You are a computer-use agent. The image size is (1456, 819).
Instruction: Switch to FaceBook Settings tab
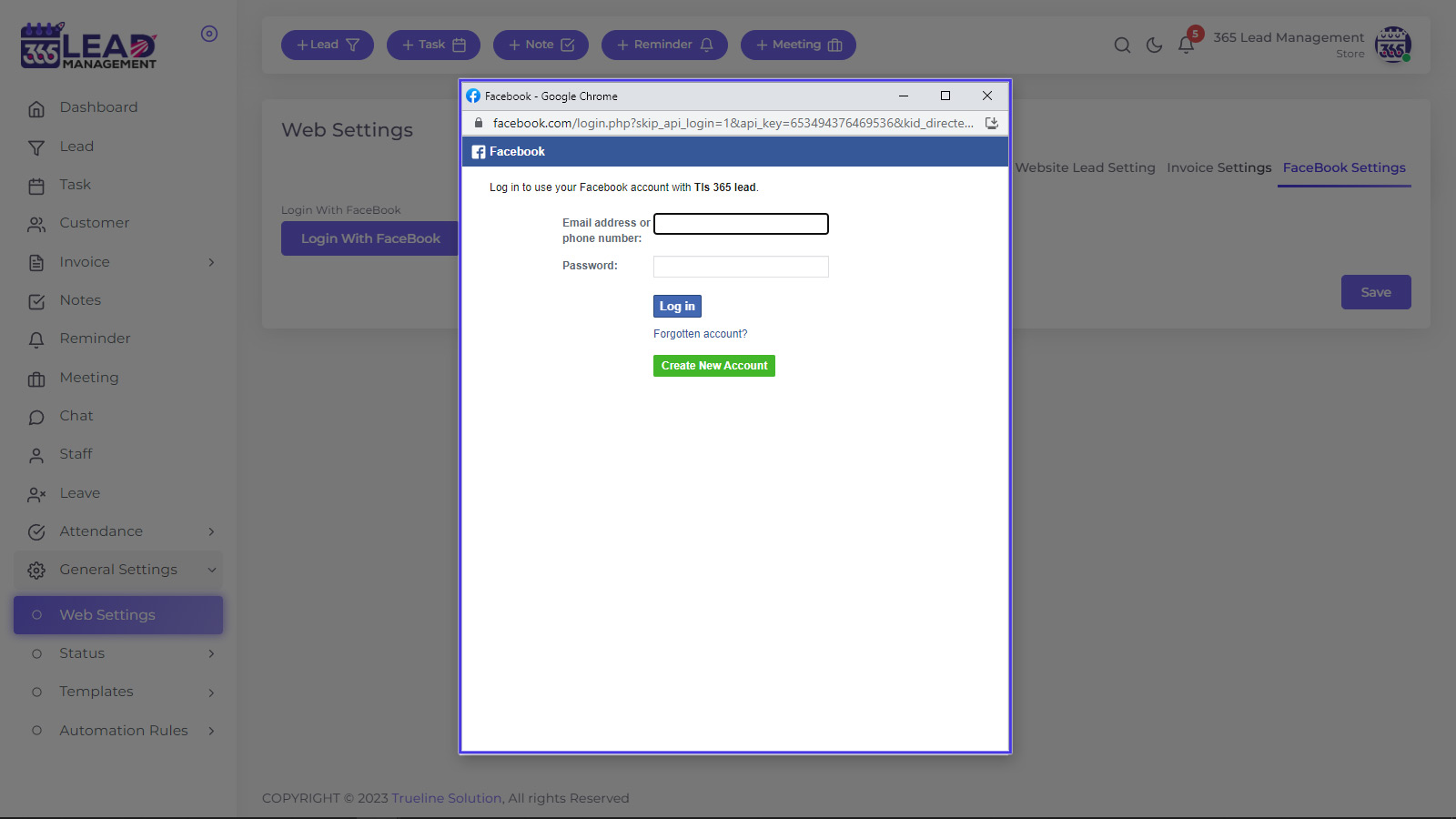1344,167
